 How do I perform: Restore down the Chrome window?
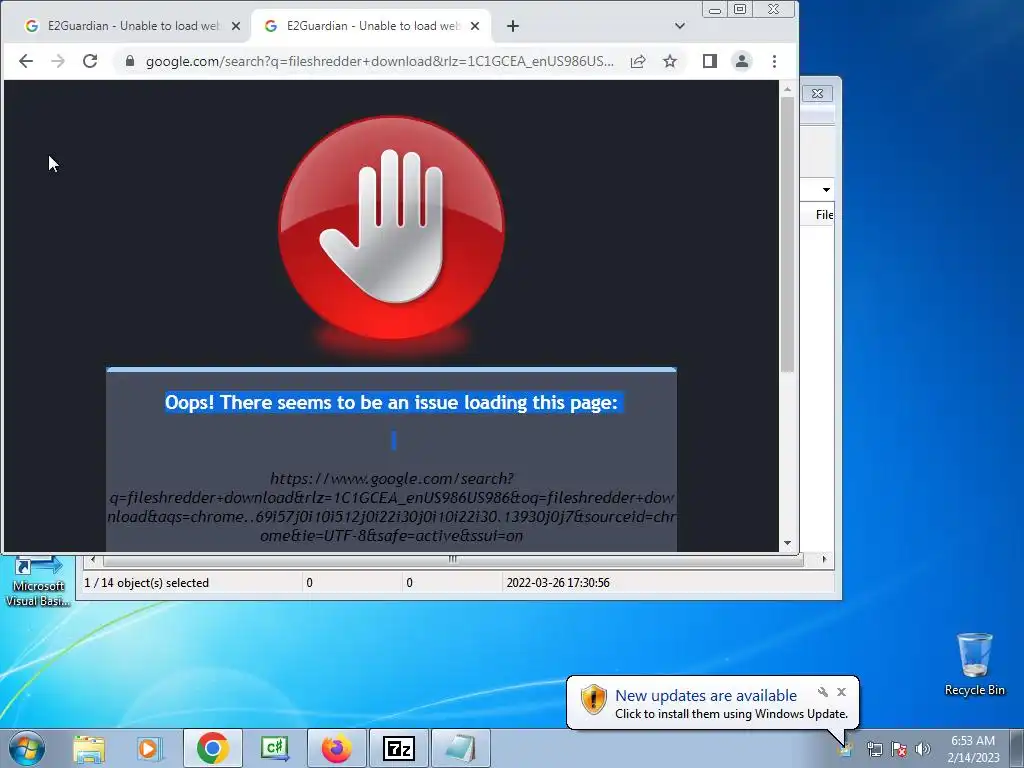pyautogui.click(x=740, y=9)
